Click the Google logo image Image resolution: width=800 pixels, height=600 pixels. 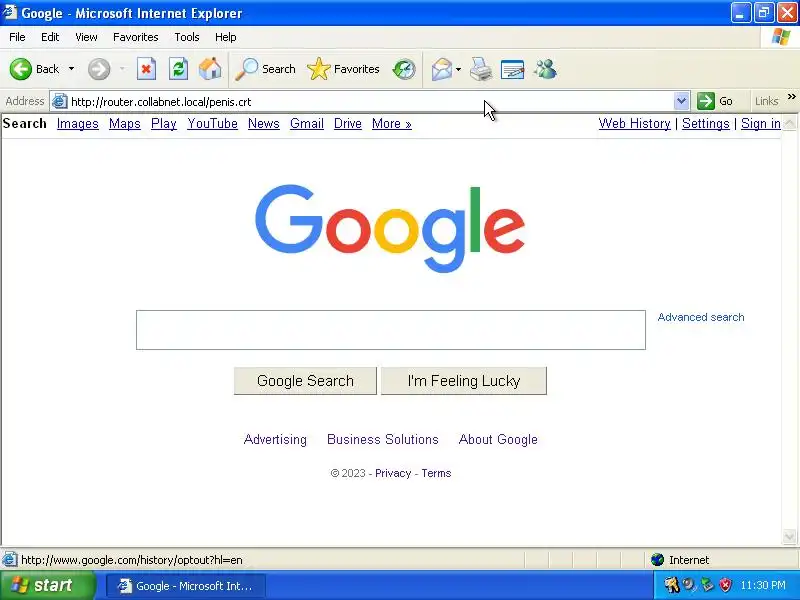[x=390, y=228]
